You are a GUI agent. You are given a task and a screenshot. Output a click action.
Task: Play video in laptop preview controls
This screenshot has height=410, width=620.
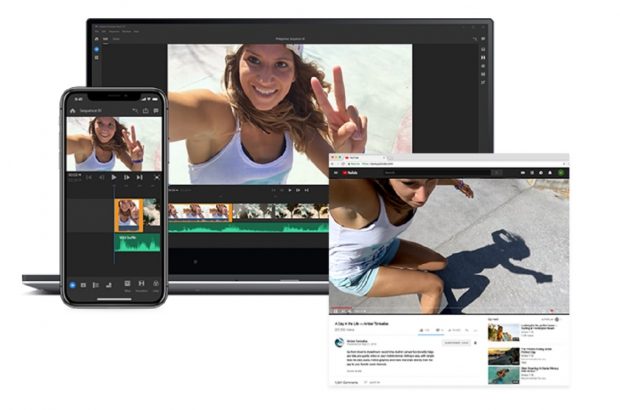coord(290,190)
